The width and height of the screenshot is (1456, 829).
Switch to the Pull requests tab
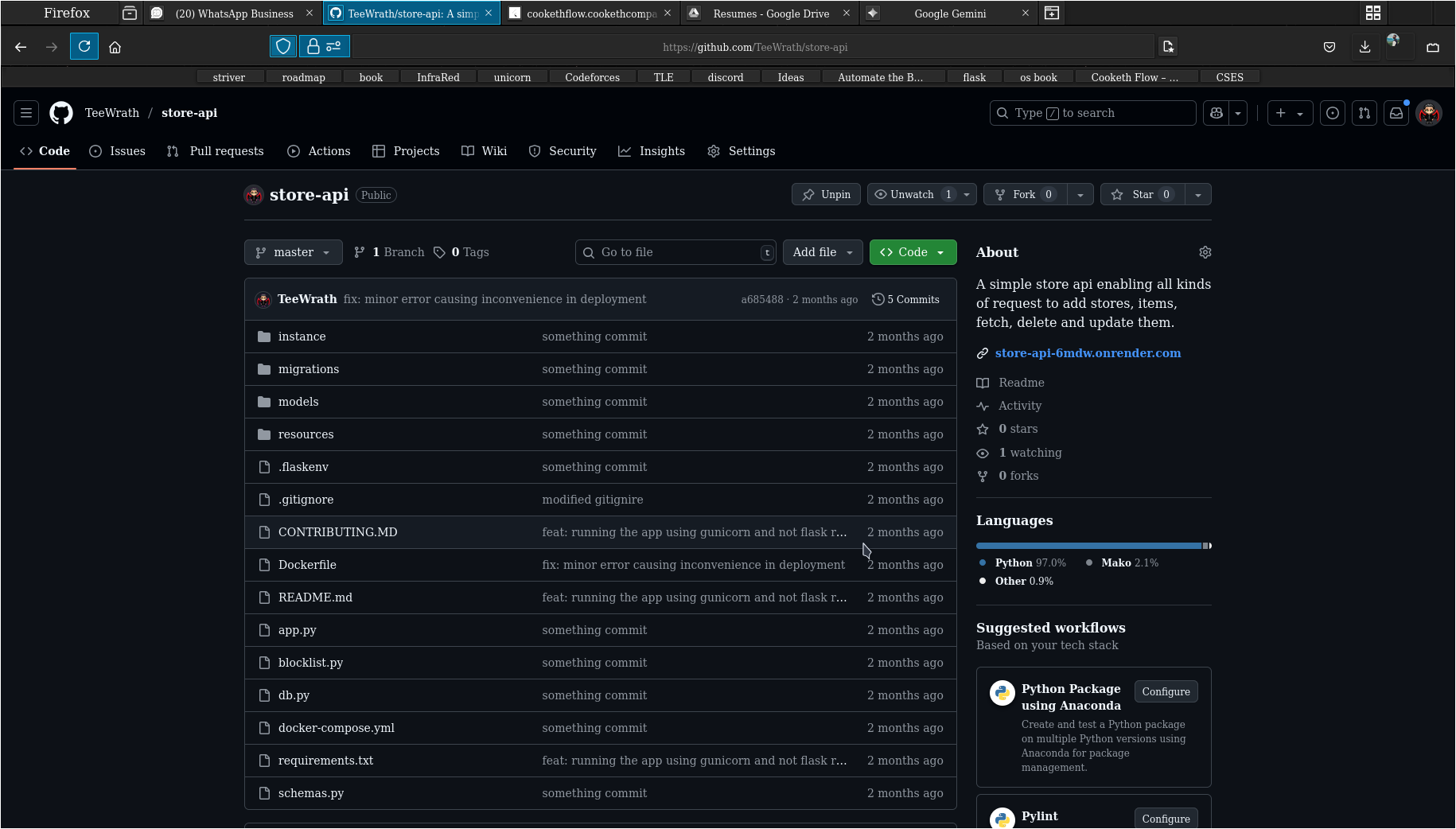[216, 151]
